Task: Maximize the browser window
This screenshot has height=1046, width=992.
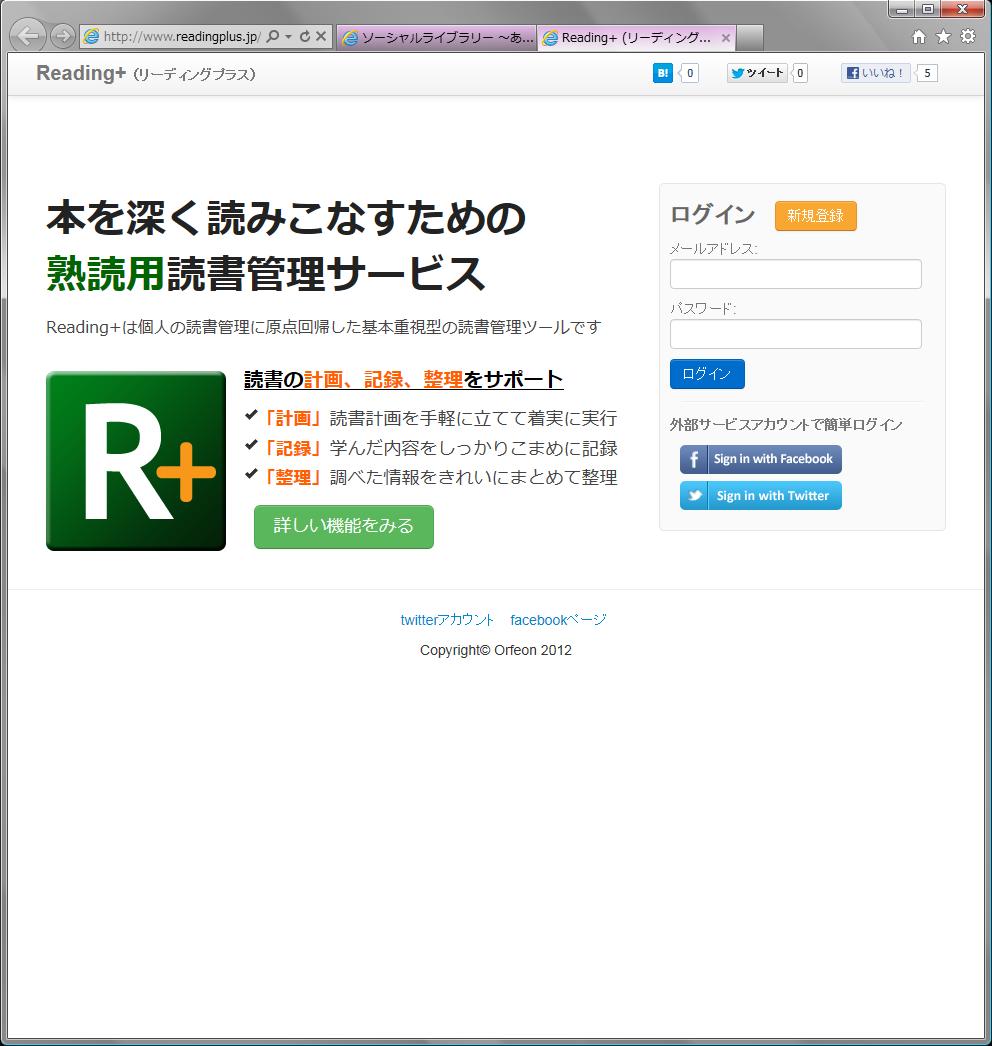Action: click(x=927, y=9)
